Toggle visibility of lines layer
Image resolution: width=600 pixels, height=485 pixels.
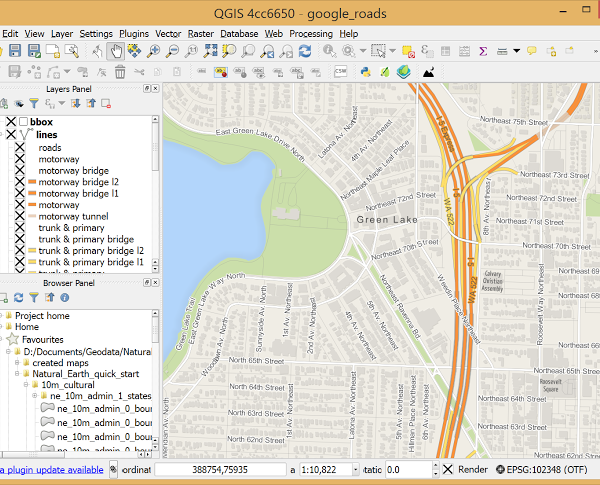coord(11,134)
